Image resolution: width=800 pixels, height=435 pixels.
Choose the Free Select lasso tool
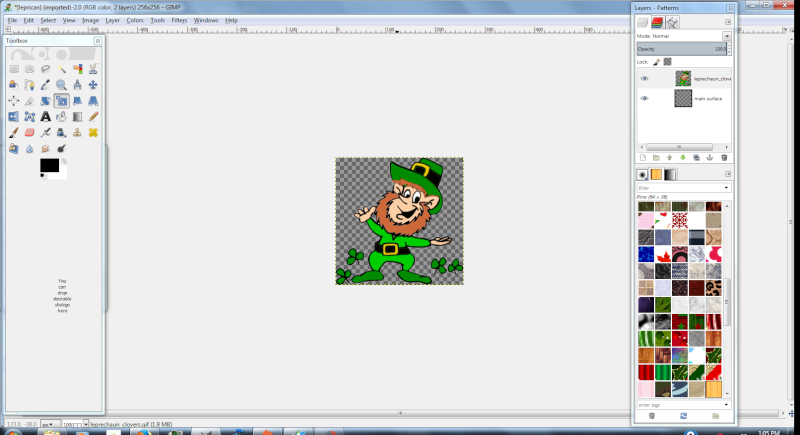(45, 69)
